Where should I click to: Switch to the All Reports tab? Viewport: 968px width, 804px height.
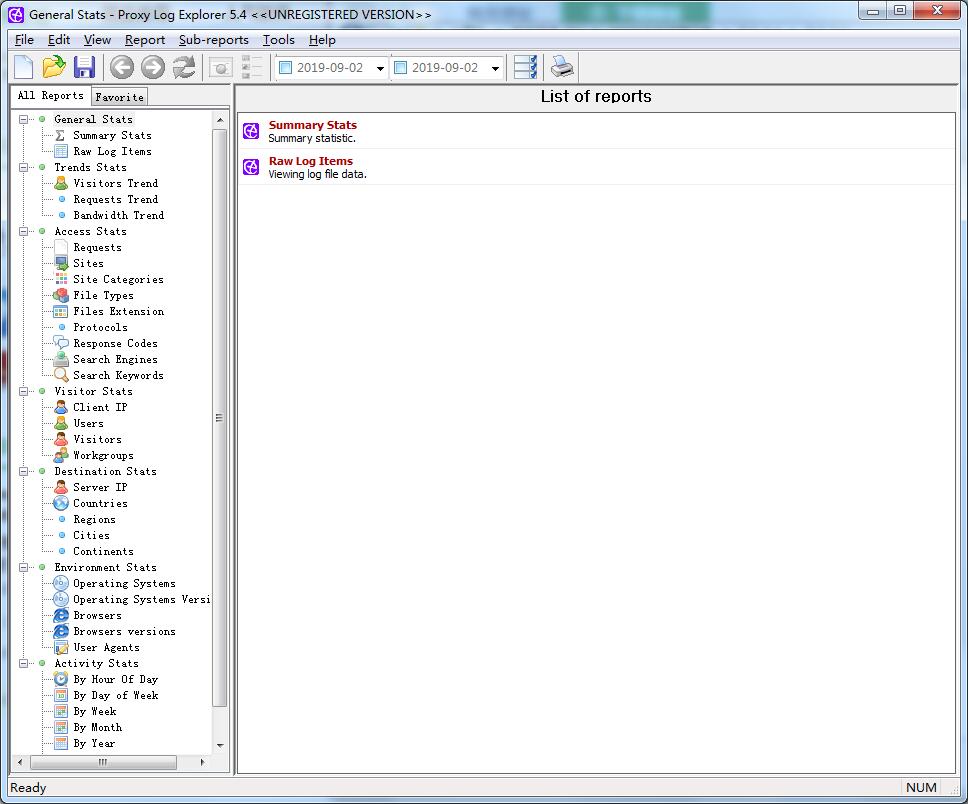pos(51,95)
